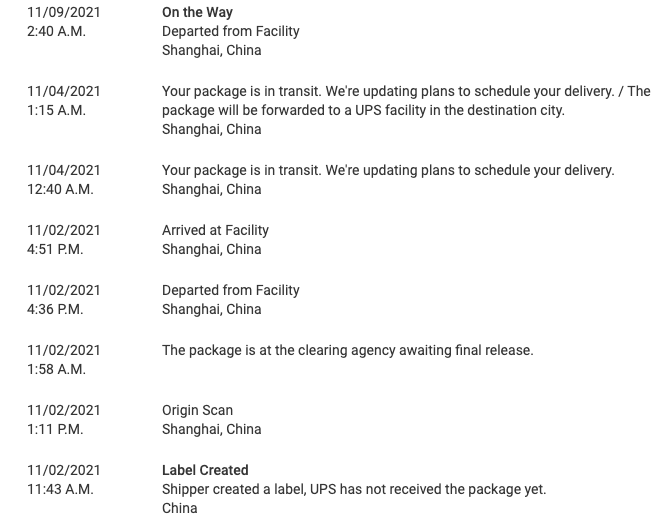This screenshot has height=528, width=663.
Task: Click the clearing agency awaiting release message
Action: (x=347, y=350)
